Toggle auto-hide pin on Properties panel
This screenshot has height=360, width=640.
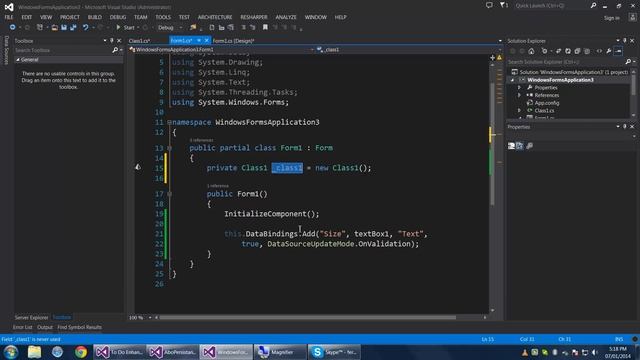pos(625,127)
